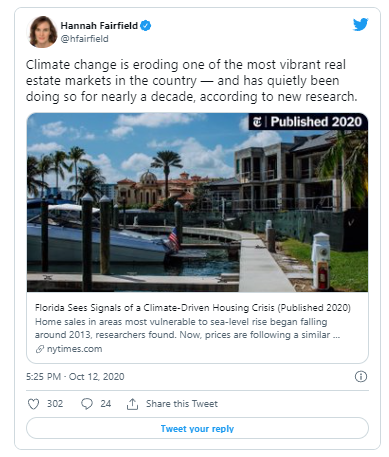Click the link chain icon beside nytimes.com

tap(40, 349)
